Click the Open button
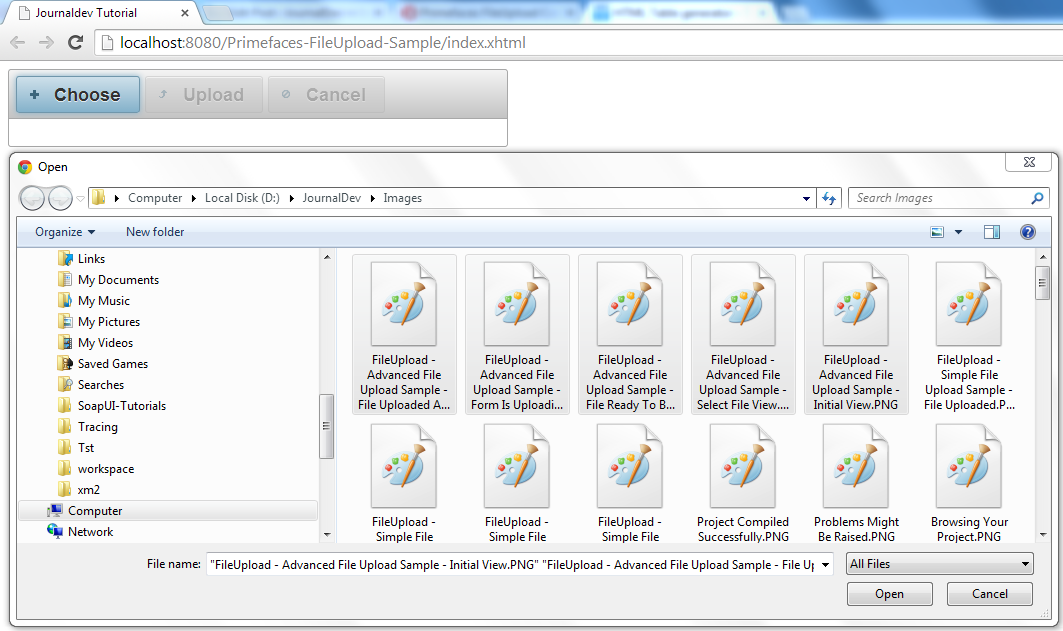This screenshot has height=631, width=1063. [889, 594]
